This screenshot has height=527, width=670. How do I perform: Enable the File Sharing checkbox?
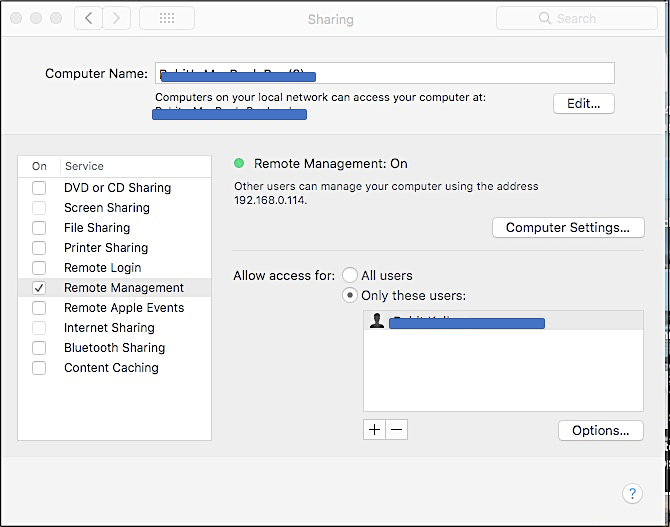point(39,228)
